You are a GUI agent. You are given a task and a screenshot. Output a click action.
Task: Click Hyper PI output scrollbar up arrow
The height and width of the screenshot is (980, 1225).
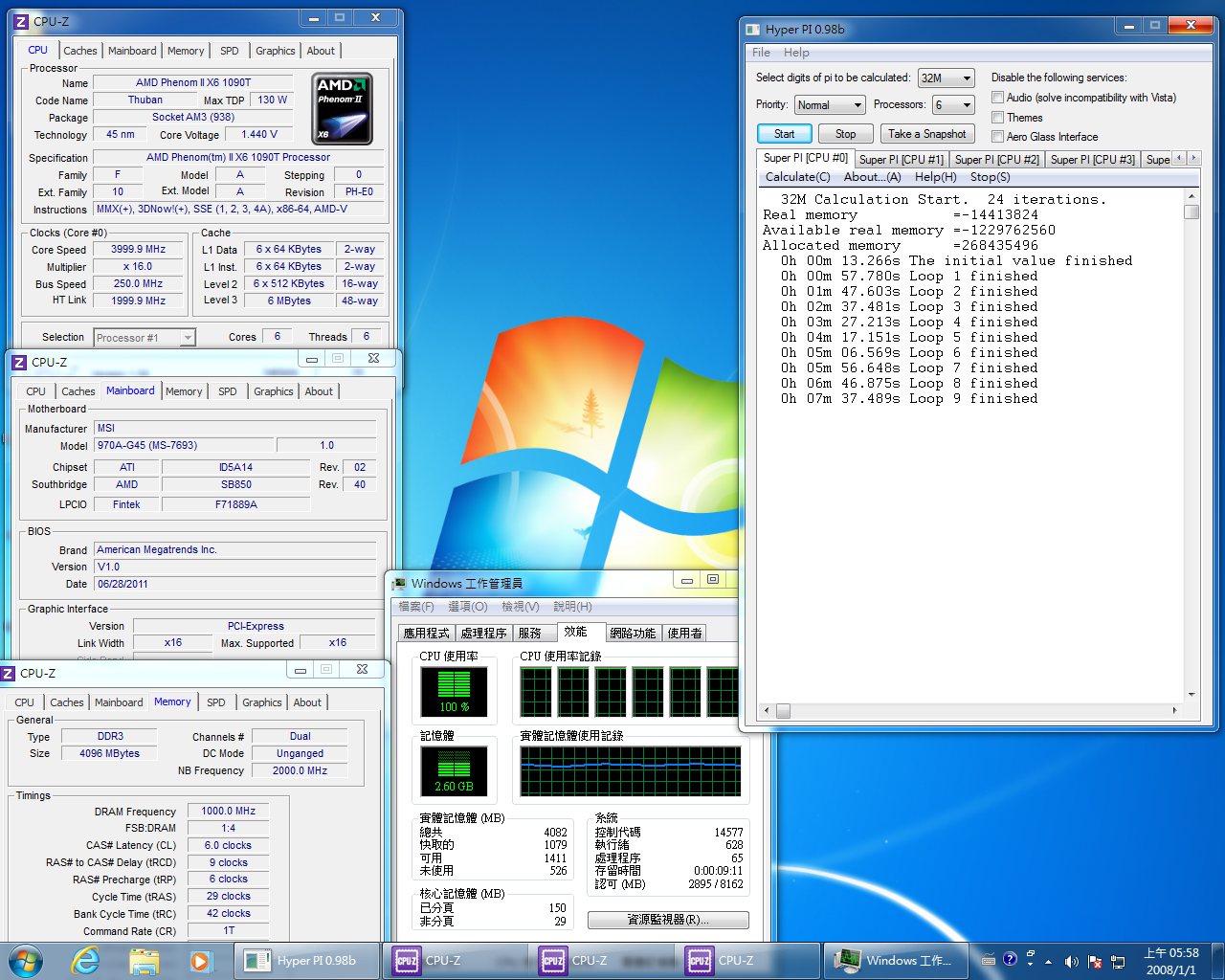coord(1192,196)
